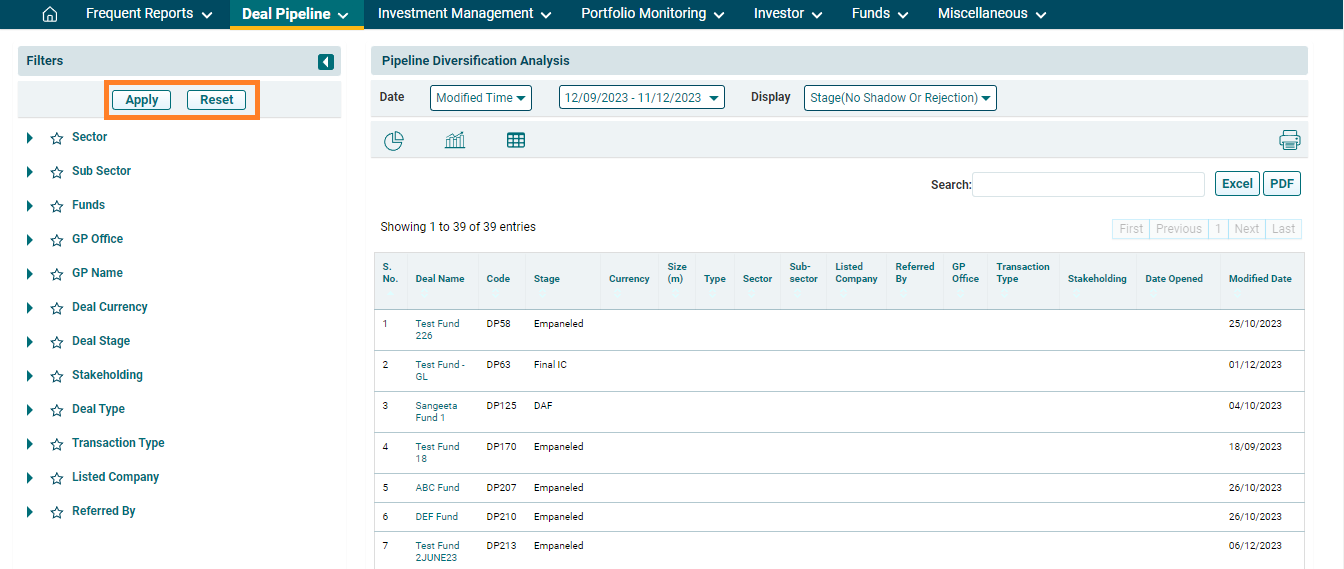Toggle star for Referred By filter

tap(57, 512)
